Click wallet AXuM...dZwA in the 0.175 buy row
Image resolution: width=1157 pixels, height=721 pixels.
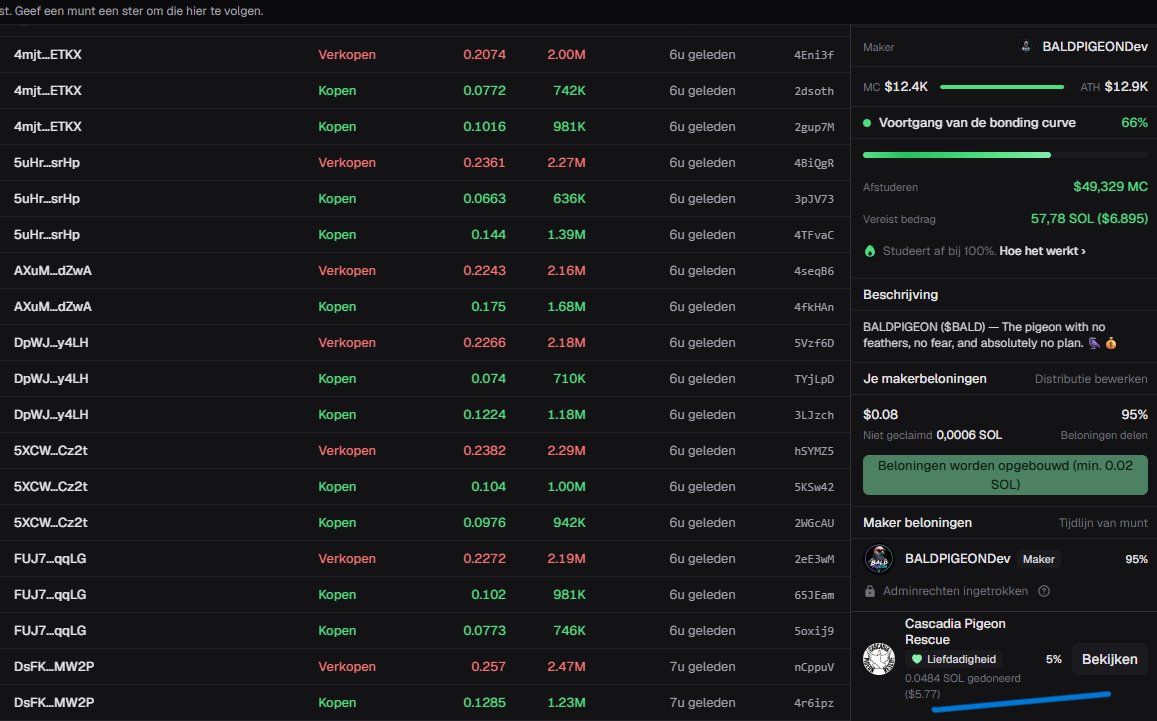[52, 306]
